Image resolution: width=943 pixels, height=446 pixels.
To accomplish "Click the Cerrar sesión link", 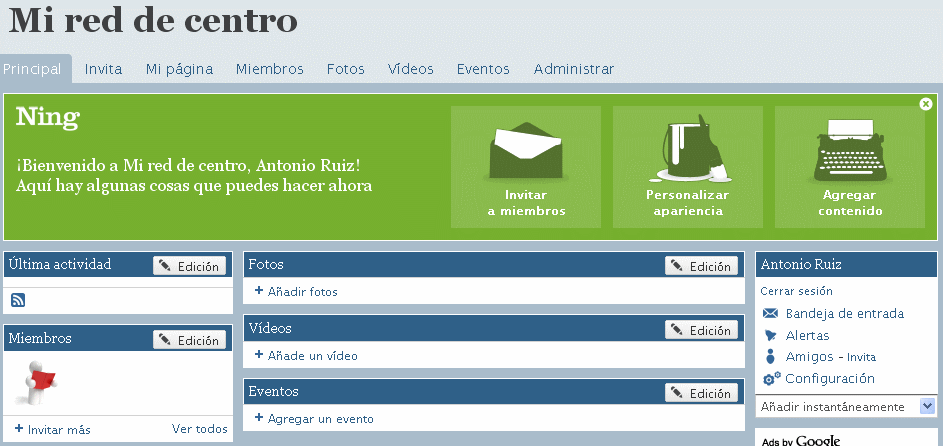I will (x=796, y=292).
